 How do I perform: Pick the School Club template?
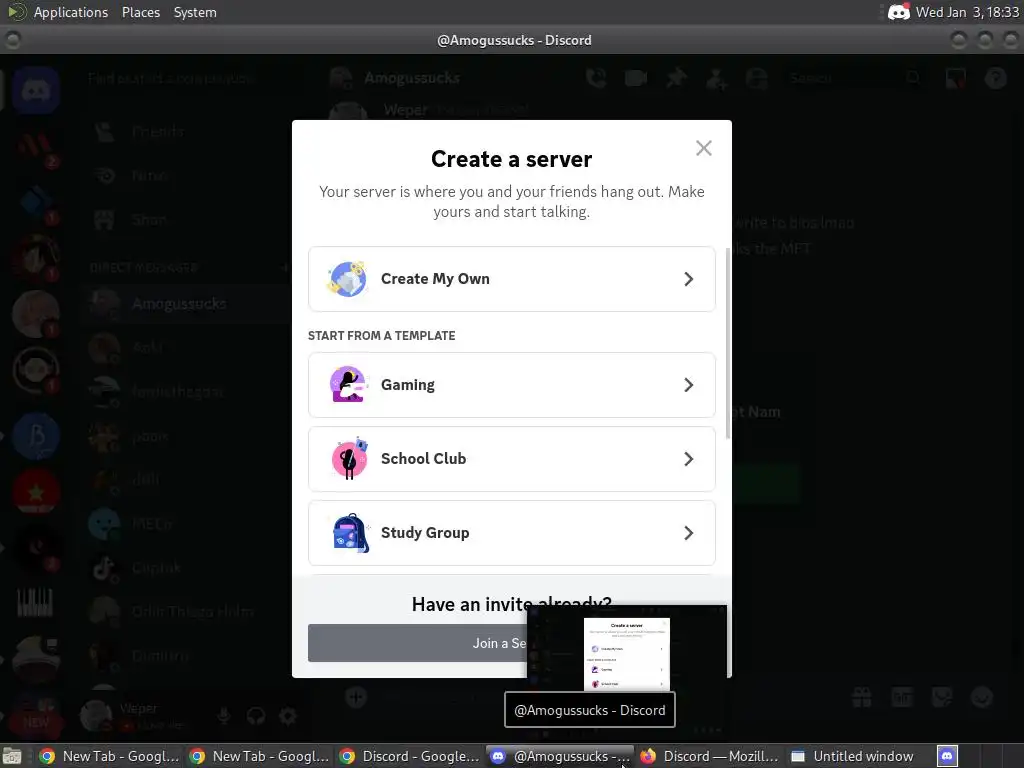(511, 458)
